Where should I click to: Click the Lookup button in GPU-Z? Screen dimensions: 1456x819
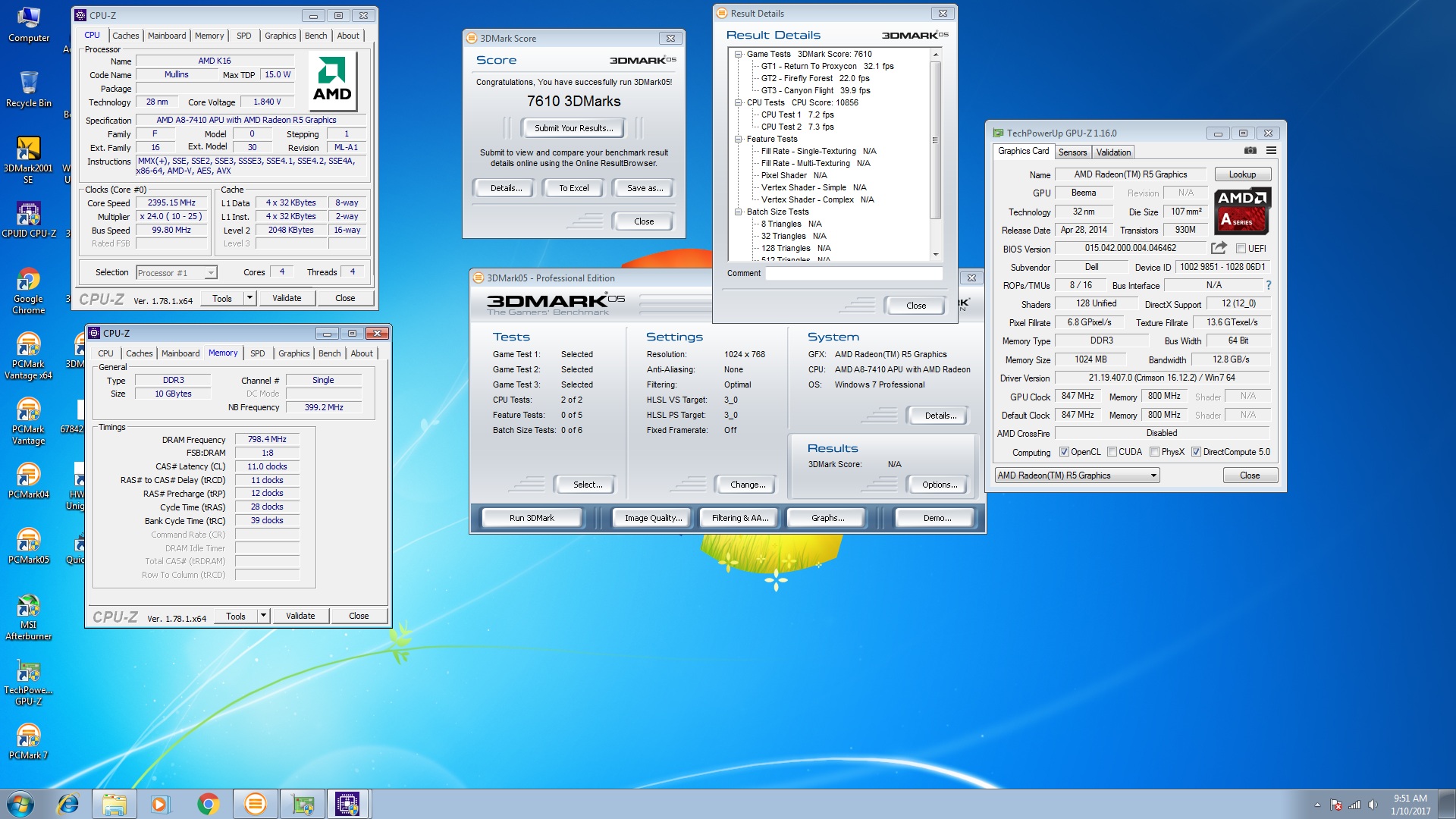coord(1242,174)
